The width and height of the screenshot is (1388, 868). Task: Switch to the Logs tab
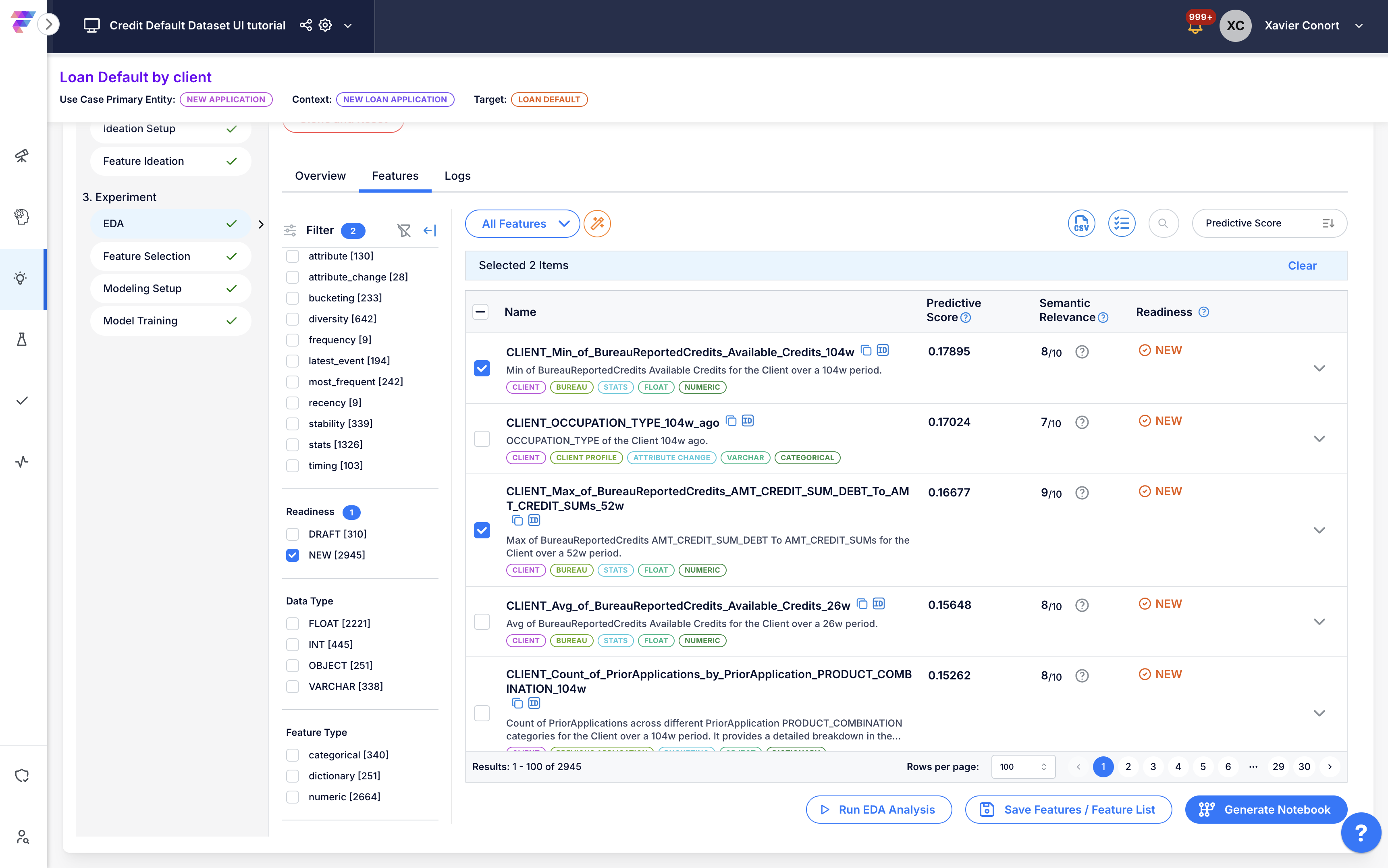pyautogui.click(x=457, y=176)
